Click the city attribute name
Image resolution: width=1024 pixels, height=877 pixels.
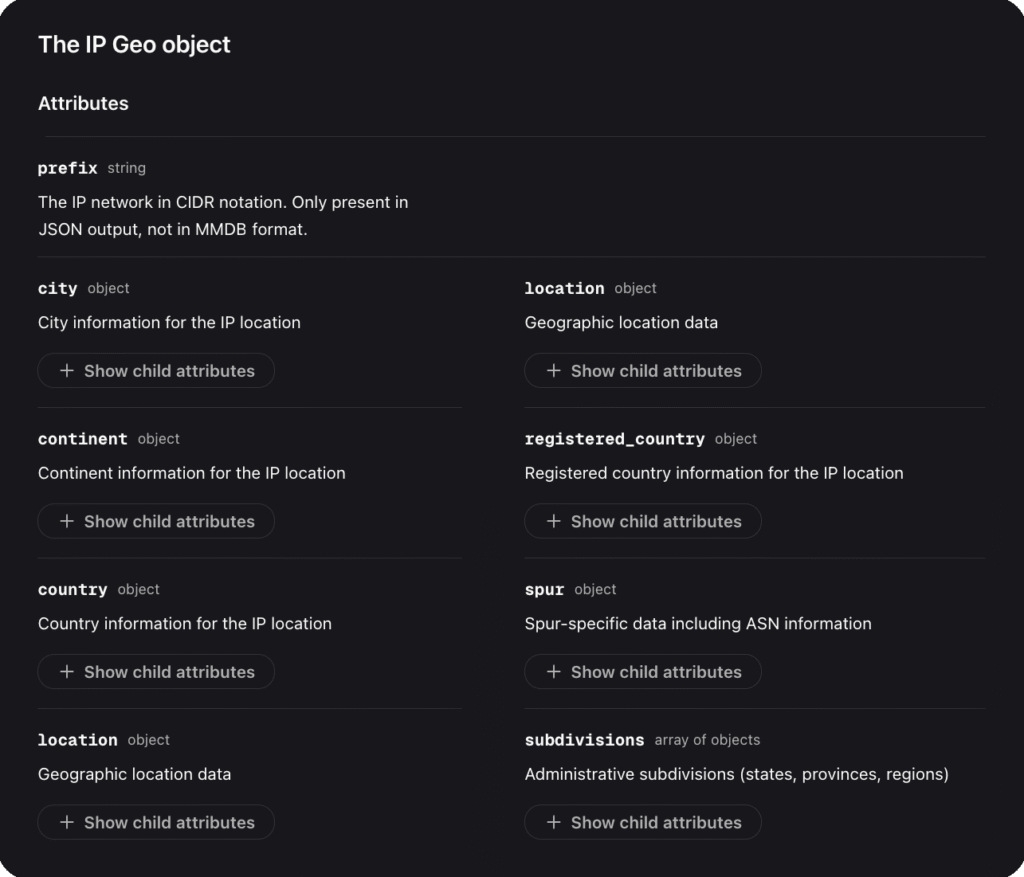(x=57, y=288)
